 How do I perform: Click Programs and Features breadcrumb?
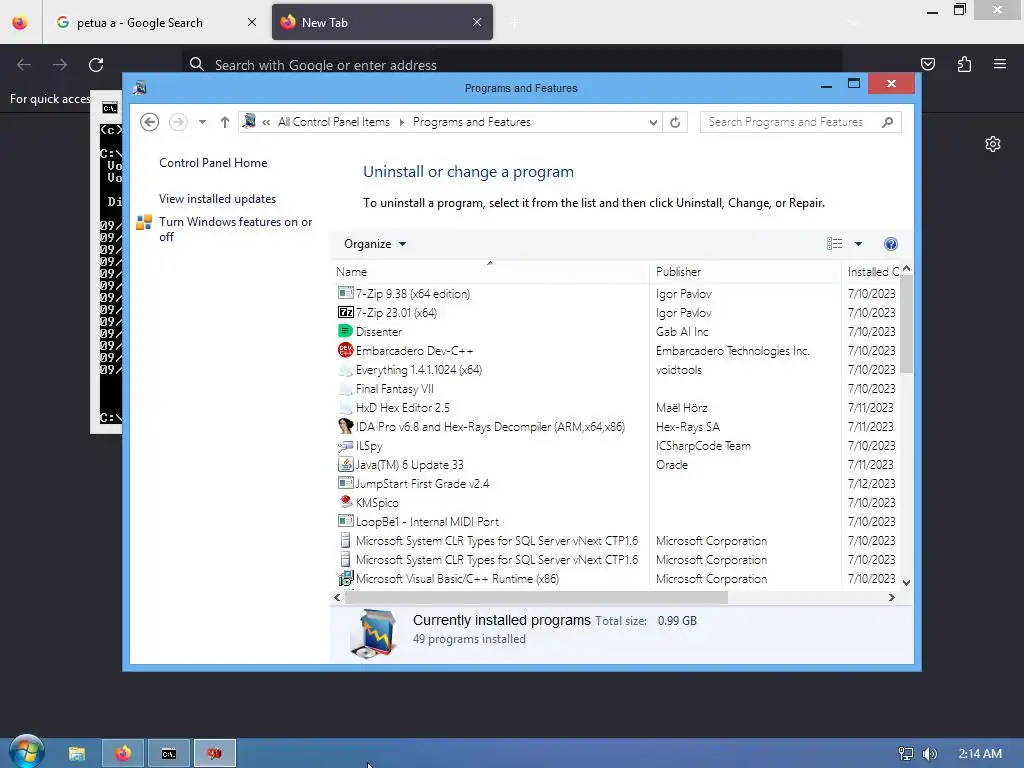472,122
